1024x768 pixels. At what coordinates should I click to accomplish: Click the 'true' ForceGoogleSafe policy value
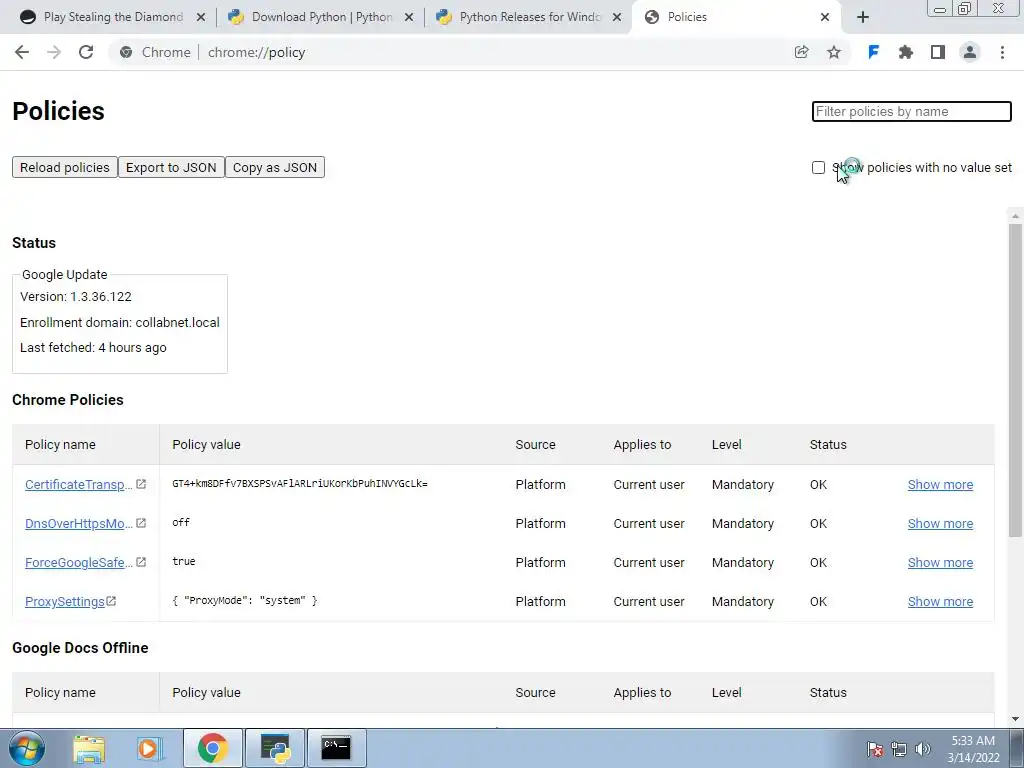(x=184, y=561)
